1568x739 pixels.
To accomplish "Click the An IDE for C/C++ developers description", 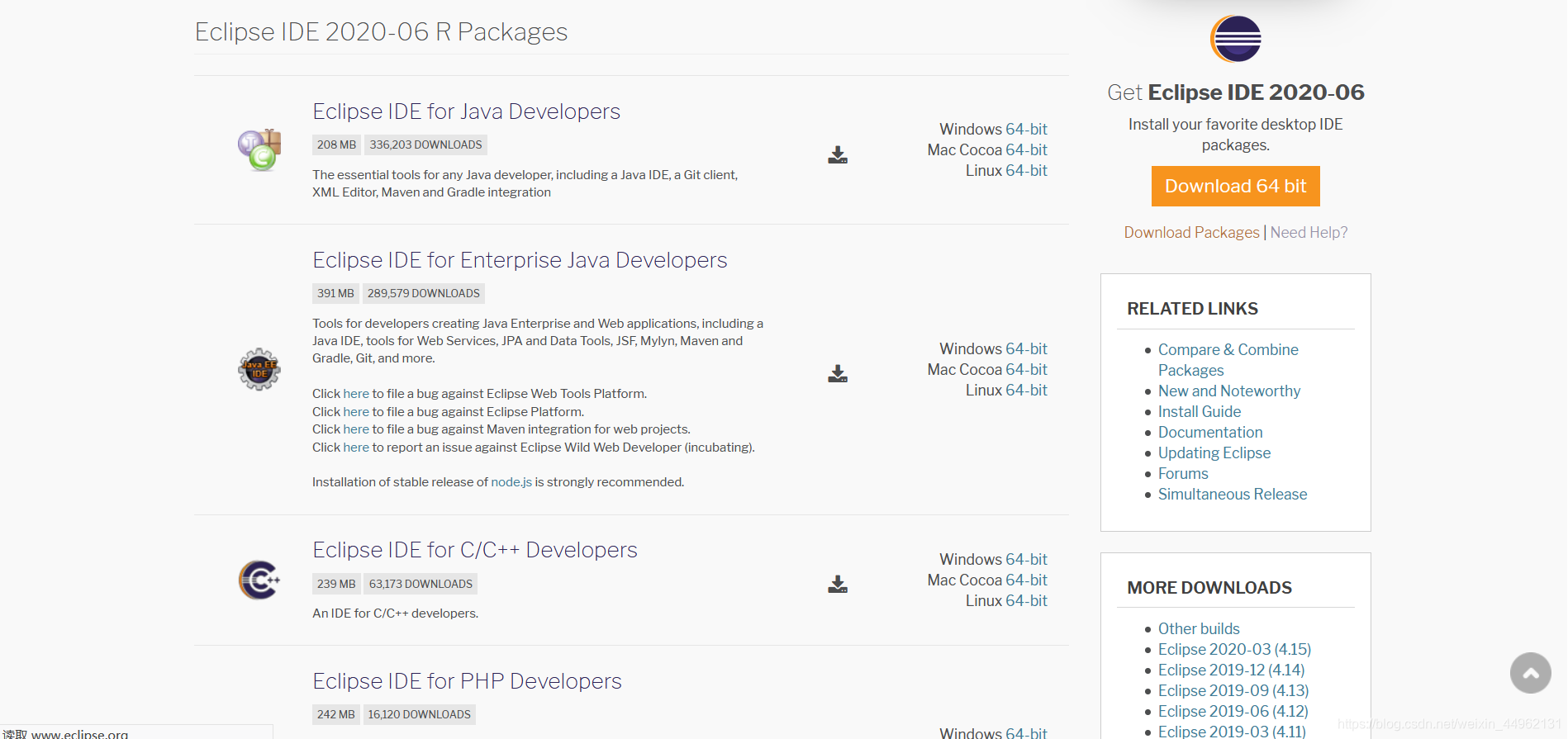I will tap(395, 613).
